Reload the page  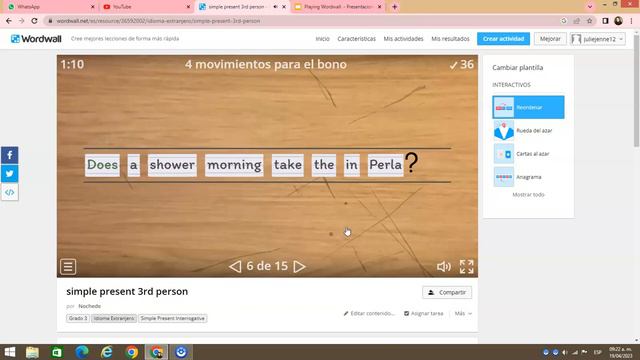click(34, 21)
